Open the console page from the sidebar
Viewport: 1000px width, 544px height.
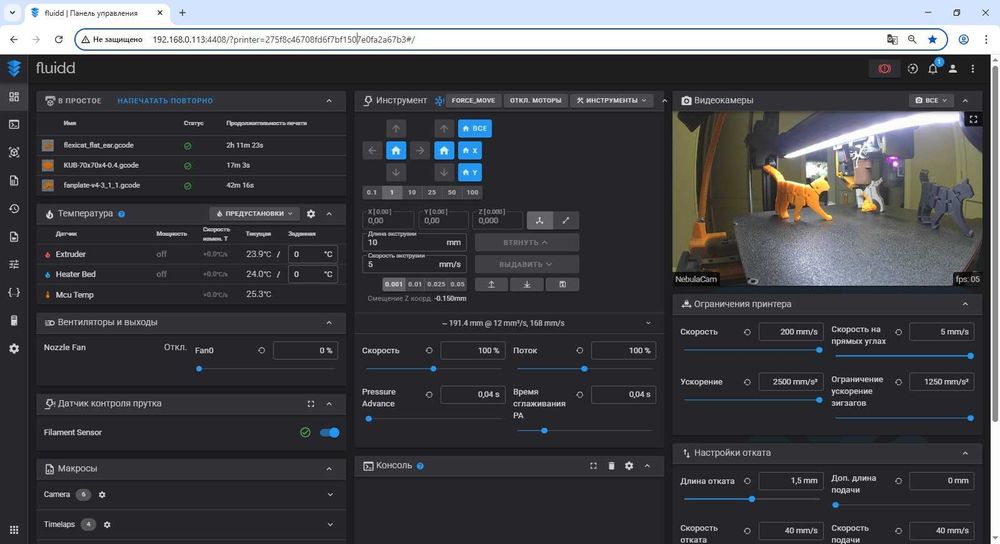click(x=14, y=125)
